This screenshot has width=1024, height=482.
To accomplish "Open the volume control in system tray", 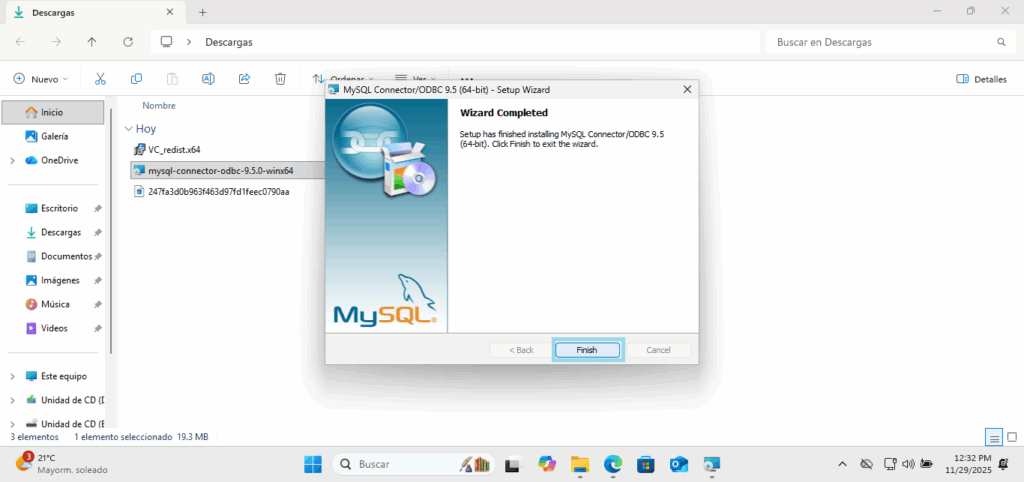I will 908,464.
